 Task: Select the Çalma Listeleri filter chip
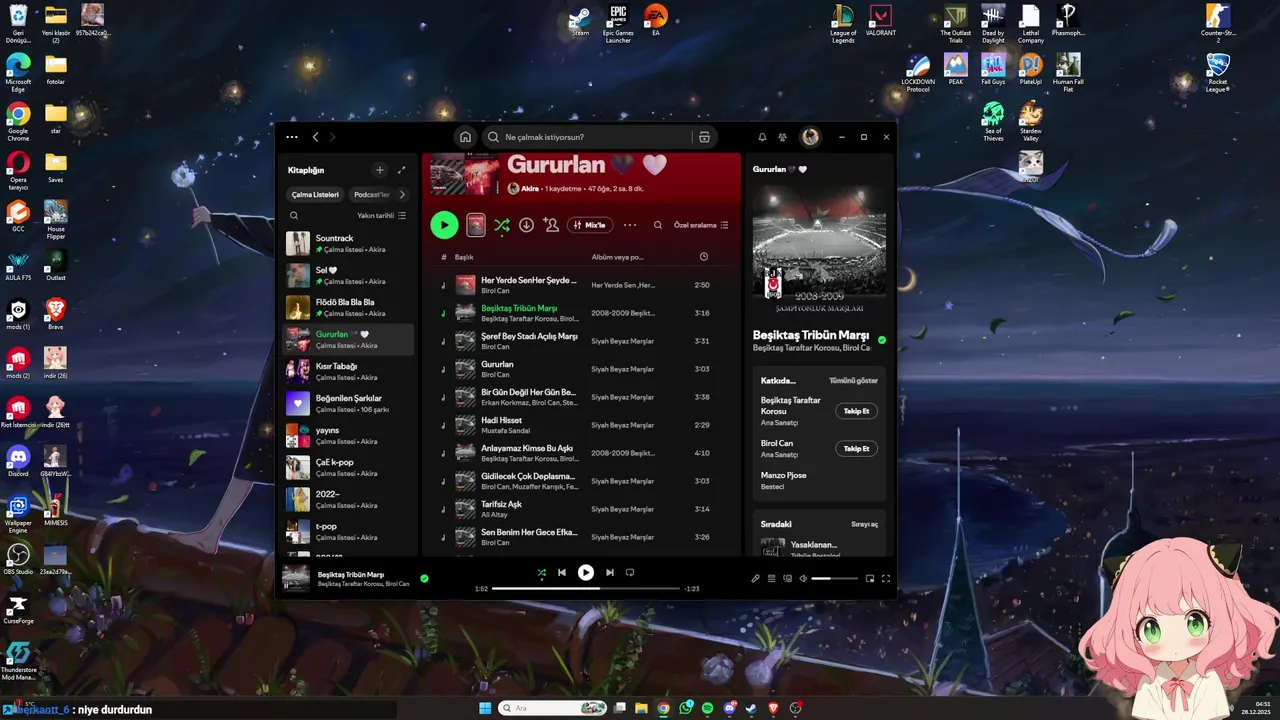pyautogui.click(x=315, y=195)
